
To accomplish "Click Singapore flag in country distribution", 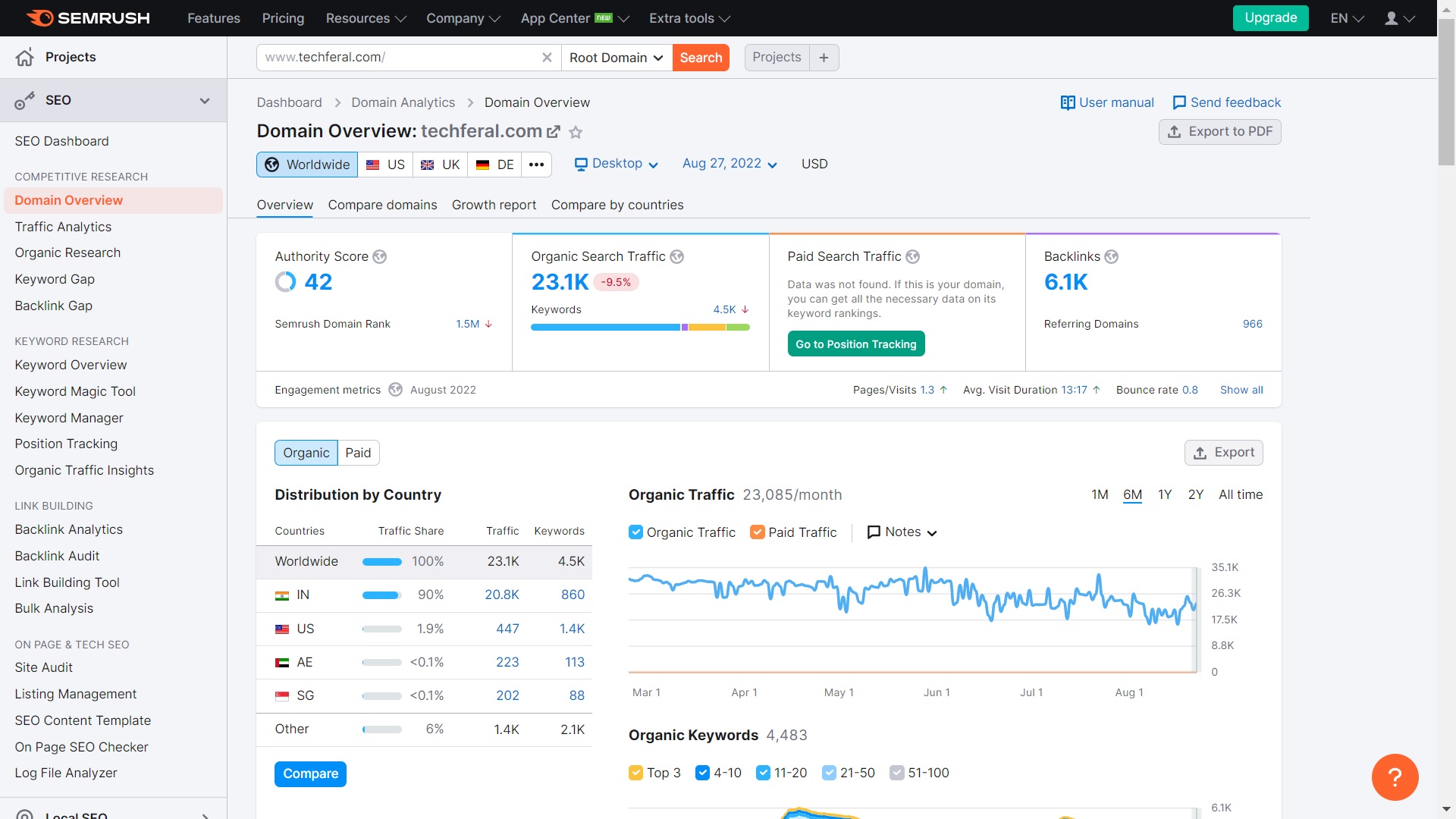I will point(282,696).
